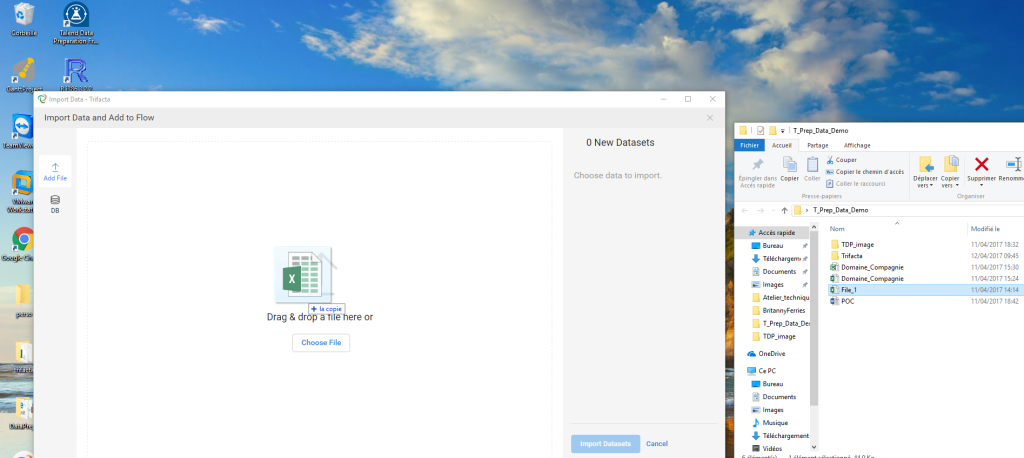
Task: Switch to the Partage ribbon tab
Action: [x=817, y=145]
